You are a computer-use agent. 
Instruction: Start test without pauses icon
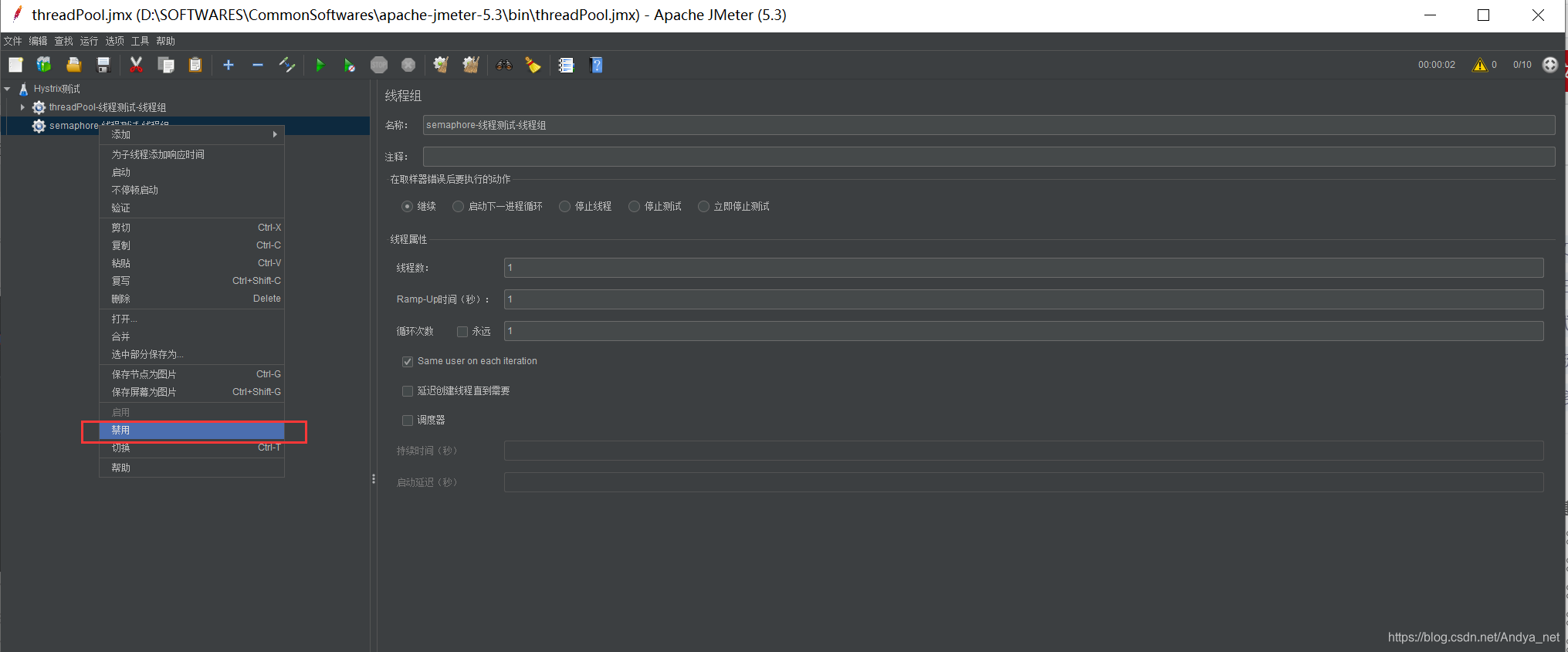pyautogui.click(x=349, y=65)
